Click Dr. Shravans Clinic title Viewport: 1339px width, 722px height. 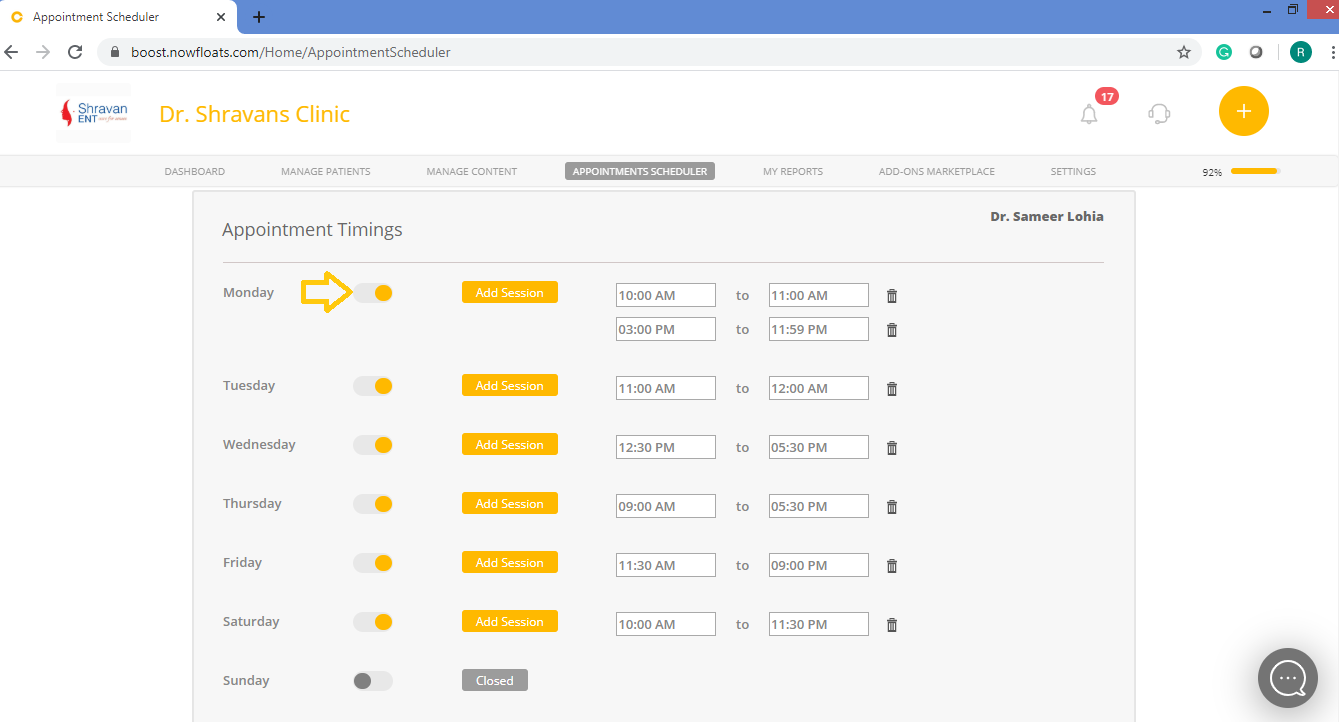pos(255,114)
